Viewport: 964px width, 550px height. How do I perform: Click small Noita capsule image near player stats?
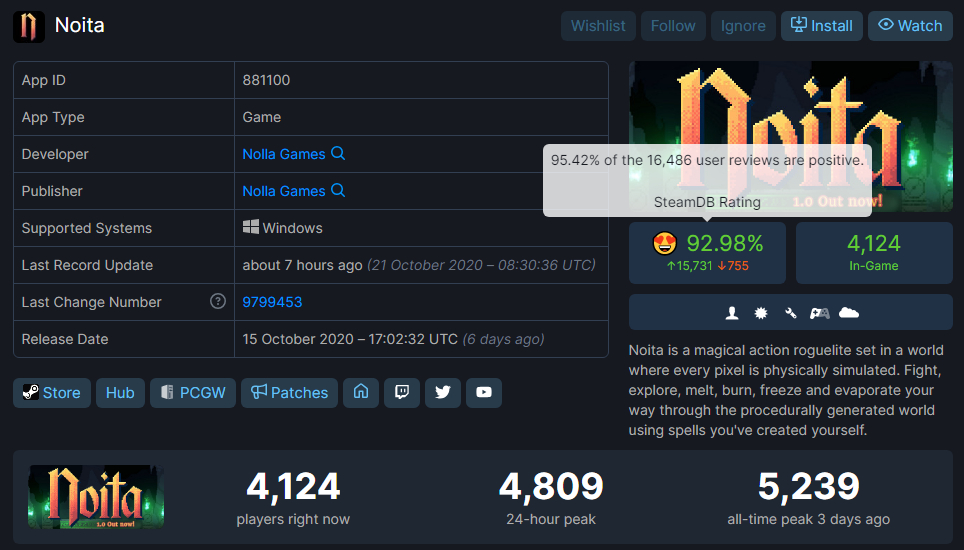[x=96, y=497]
